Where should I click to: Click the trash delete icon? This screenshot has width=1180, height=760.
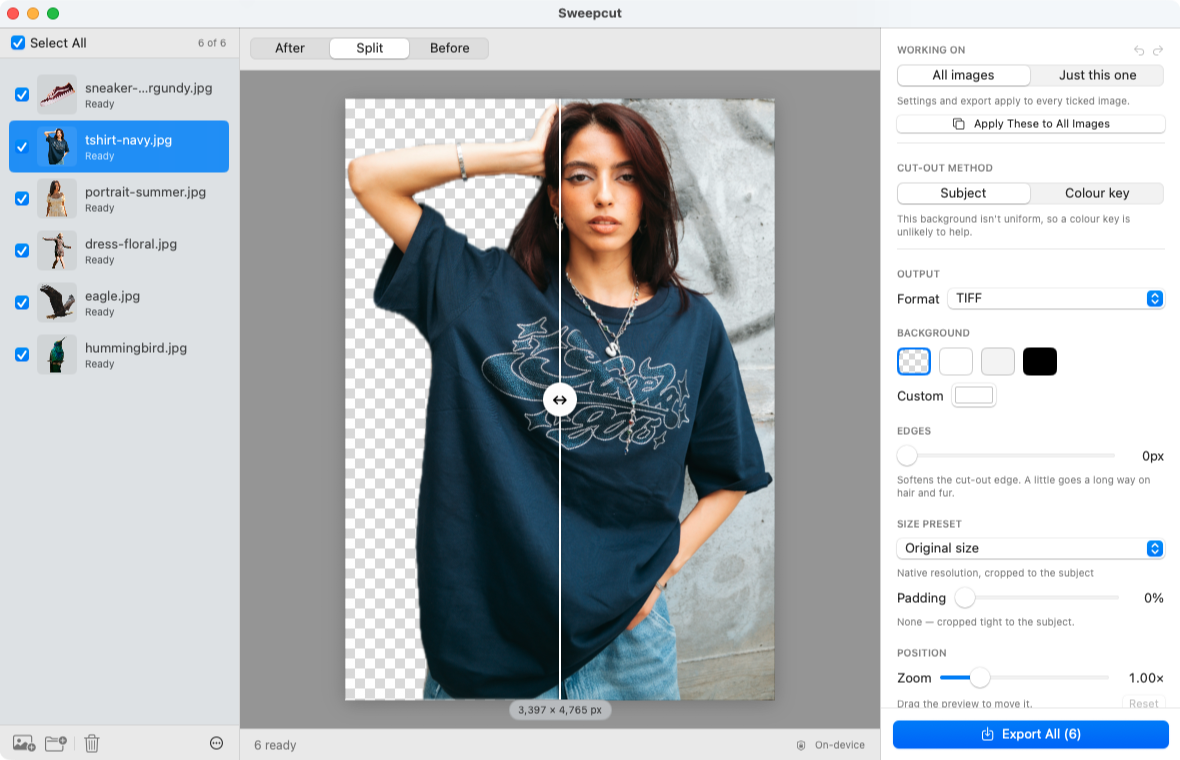tap(92, 743)
